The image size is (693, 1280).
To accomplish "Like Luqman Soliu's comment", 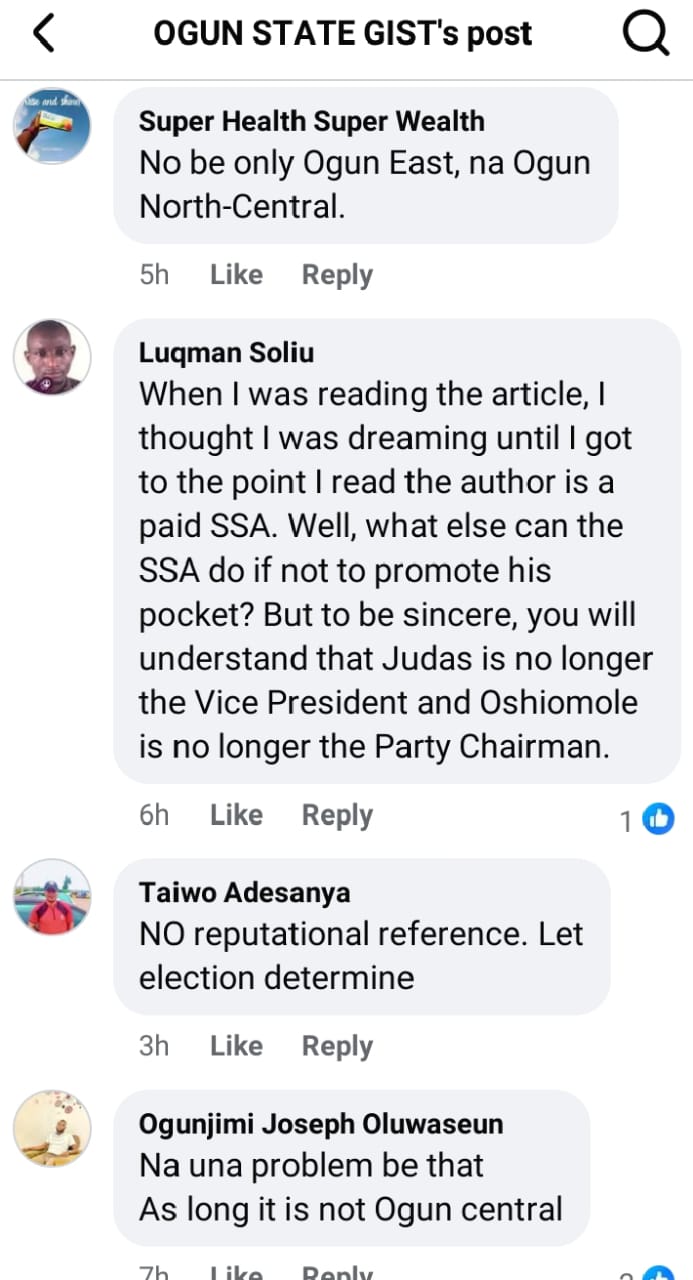I will 236,815.
